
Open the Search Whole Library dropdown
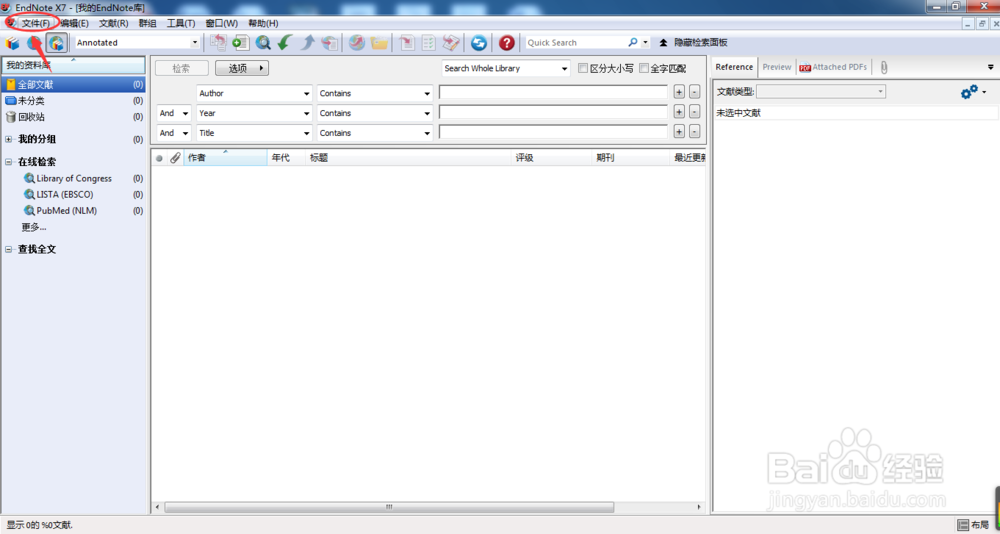pyautogui.click(x=506, y=68)
